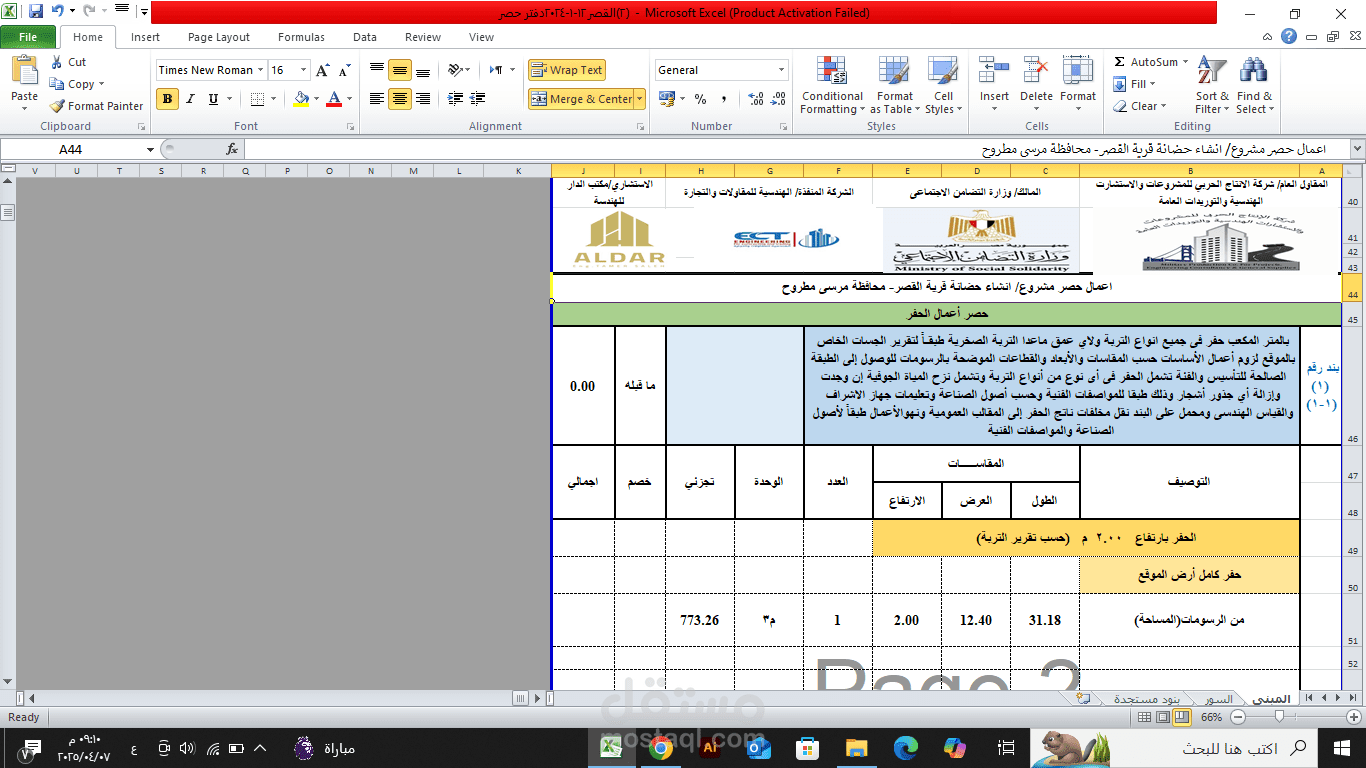Screen dimensions: 1366x768
Task: Expand the Font Color dropdown arrow
Action: tap(350, 99)
